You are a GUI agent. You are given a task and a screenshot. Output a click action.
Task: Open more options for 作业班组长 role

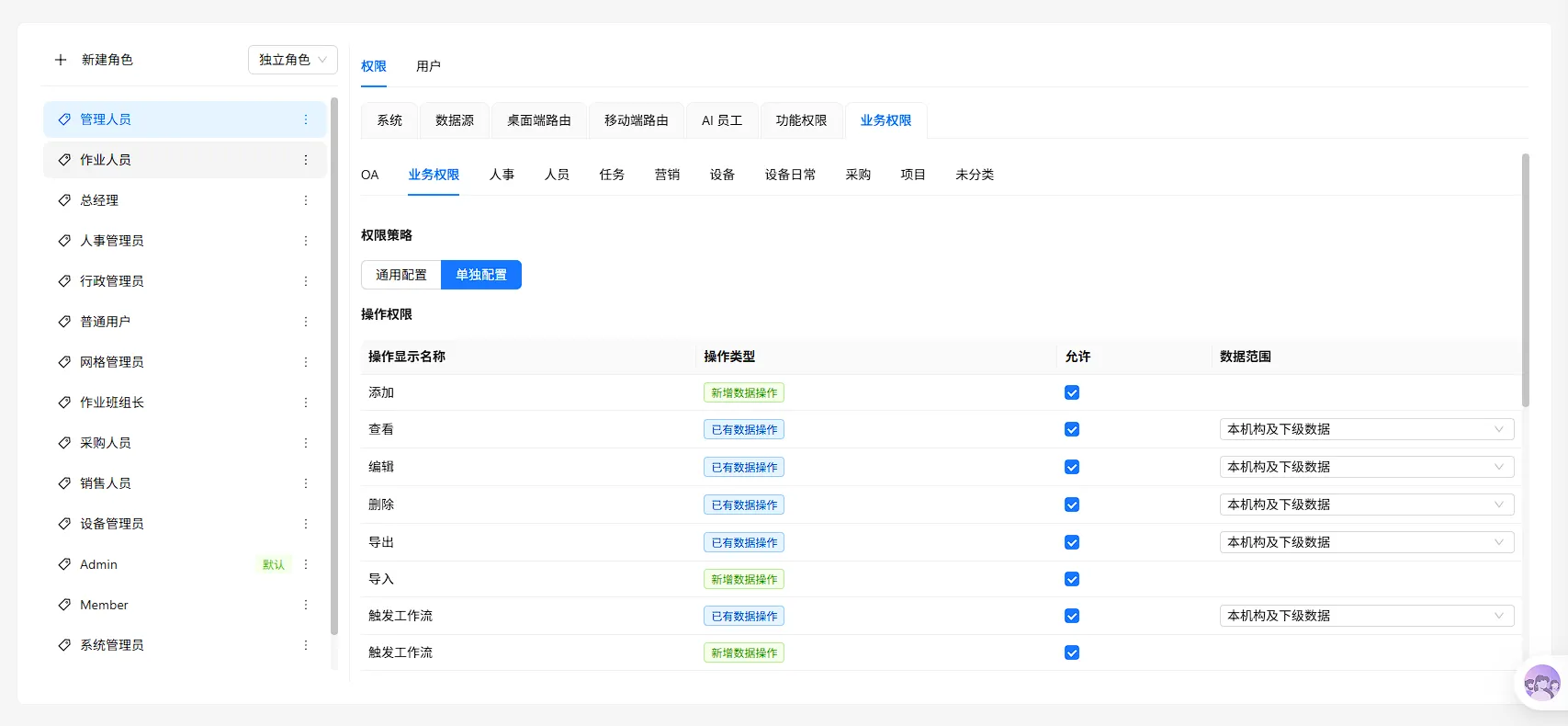(x=306, y=403)
